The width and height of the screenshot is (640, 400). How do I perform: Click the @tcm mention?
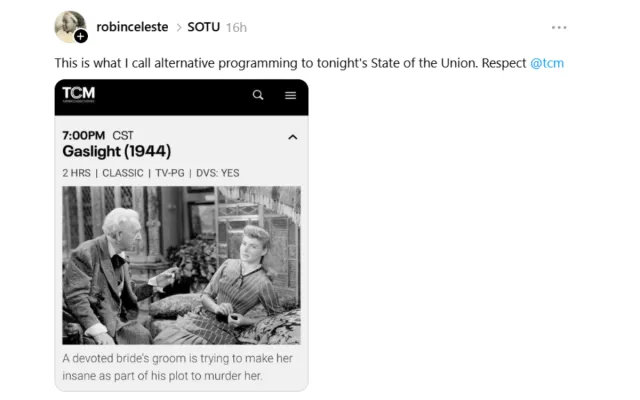[547, 63]
